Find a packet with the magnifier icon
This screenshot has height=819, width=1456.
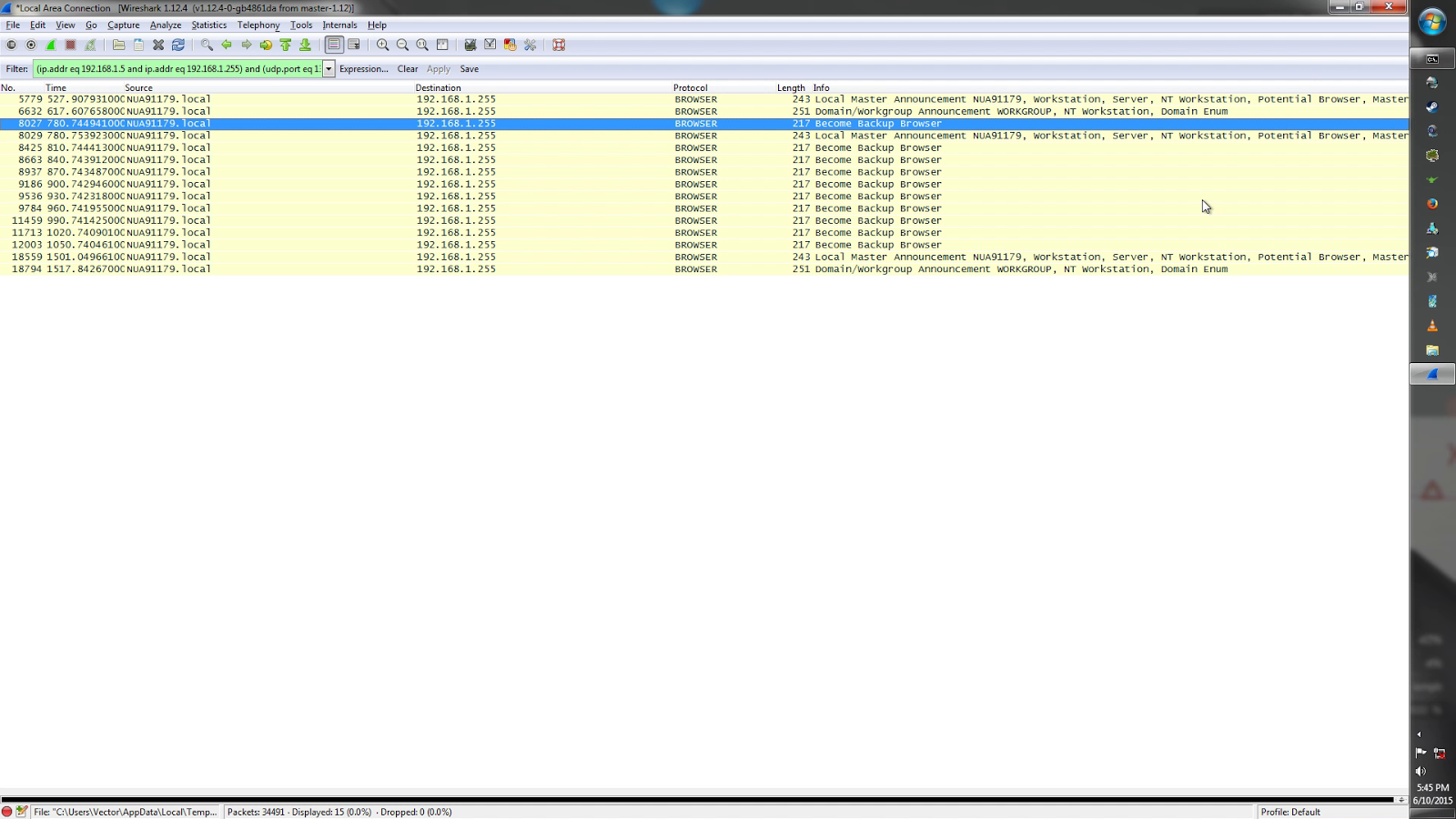click(207, 45)
